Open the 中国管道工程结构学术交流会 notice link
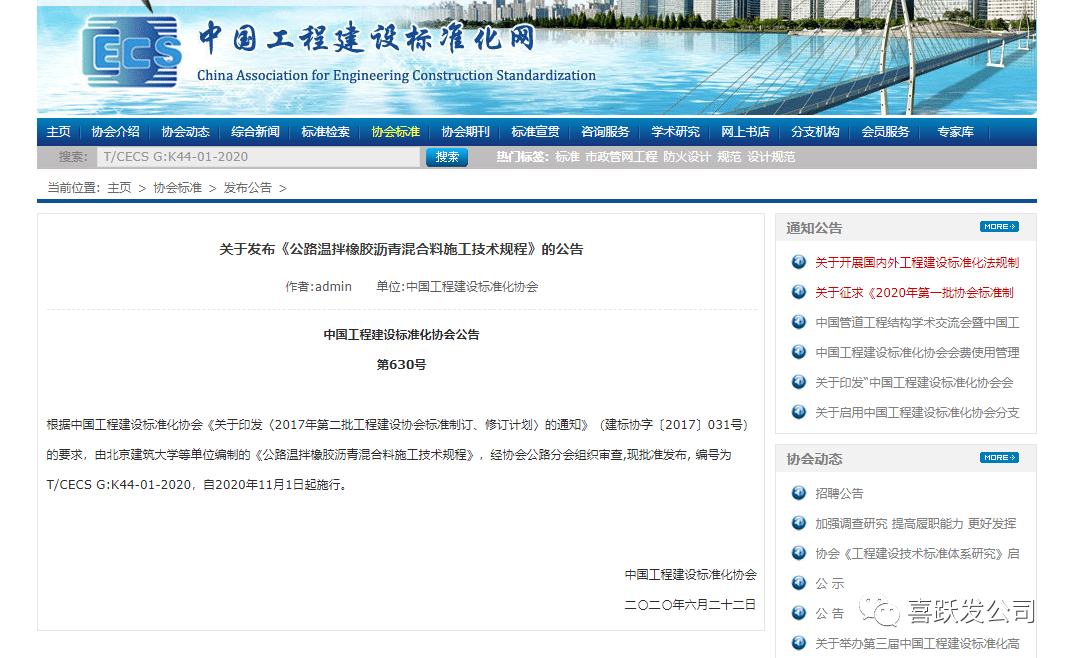This screenshot has width=1071, height=658. click(916, 323)
